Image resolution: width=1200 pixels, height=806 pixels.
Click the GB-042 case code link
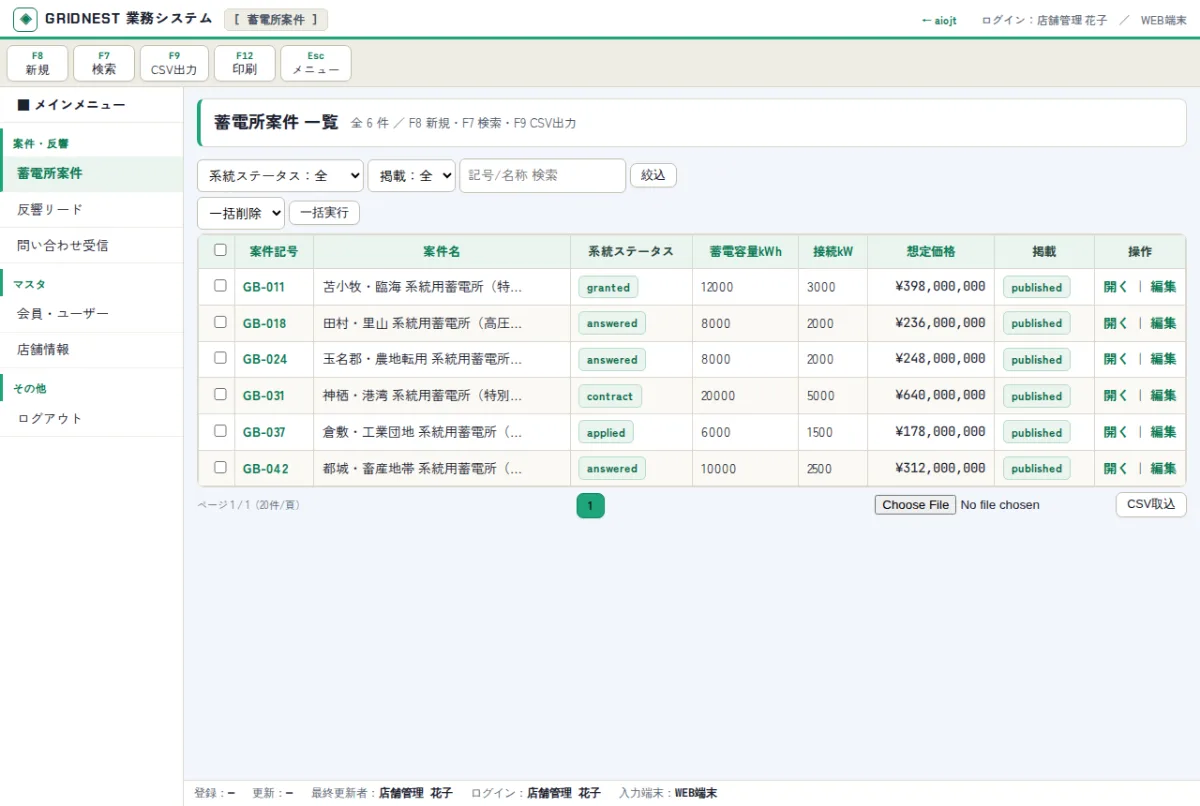pos(266,468)
